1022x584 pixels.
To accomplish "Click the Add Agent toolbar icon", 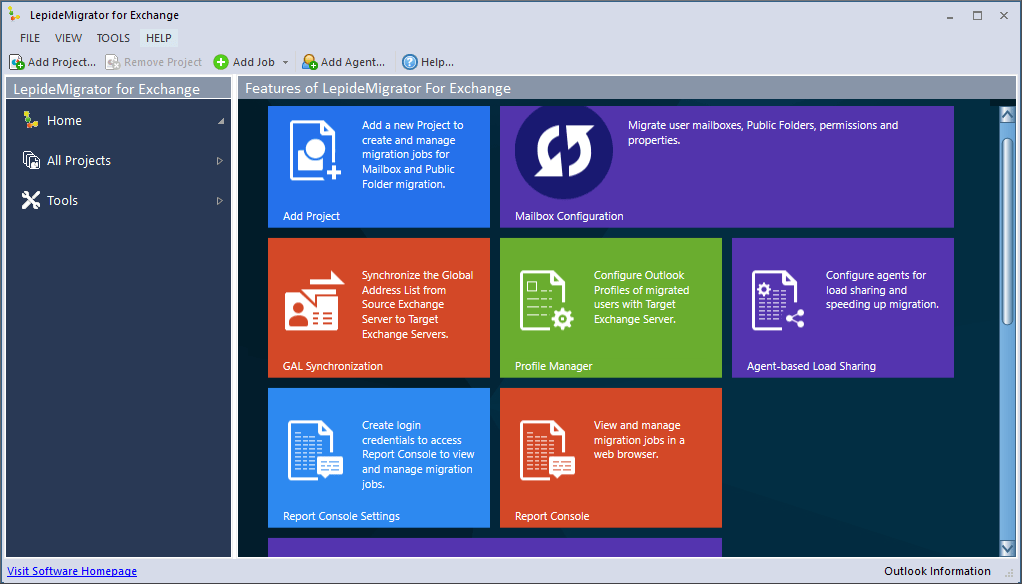I will tap(310, 62).
